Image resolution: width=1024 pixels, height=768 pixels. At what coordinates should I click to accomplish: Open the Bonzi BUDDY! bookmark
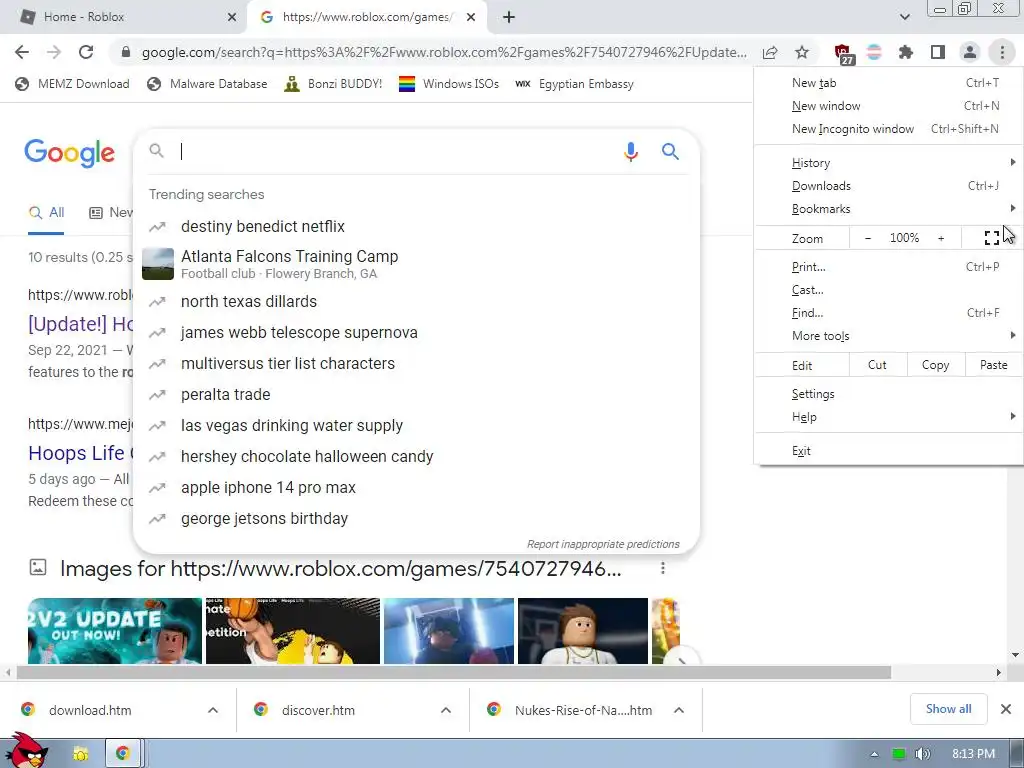point(333,84)
